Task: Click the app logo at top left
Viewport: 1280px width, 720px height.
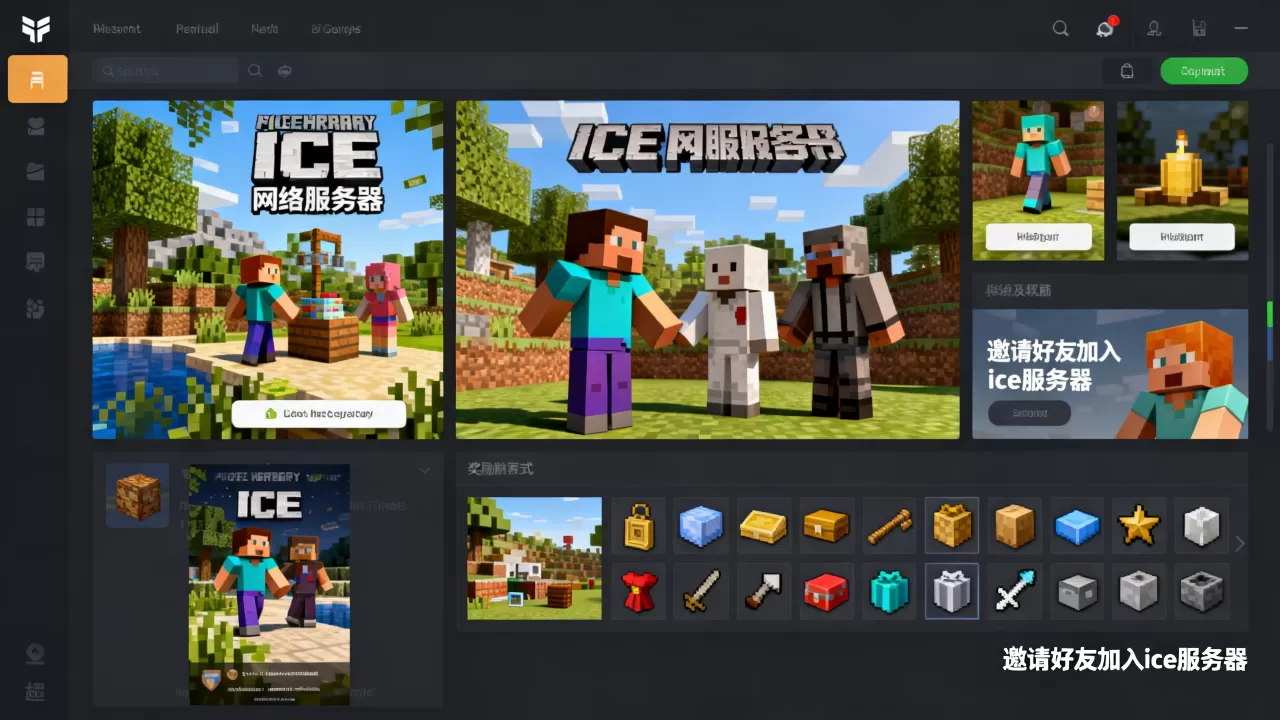Action: pyautogui.click(x=36, y=29)
